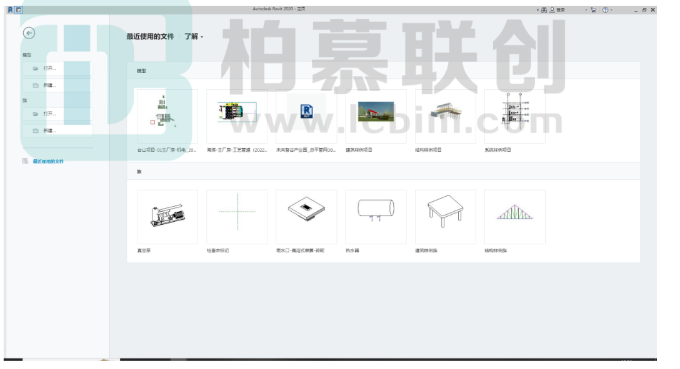Click the sign-in user icon
Screen dimensions: 680x369
coord(552,10)
